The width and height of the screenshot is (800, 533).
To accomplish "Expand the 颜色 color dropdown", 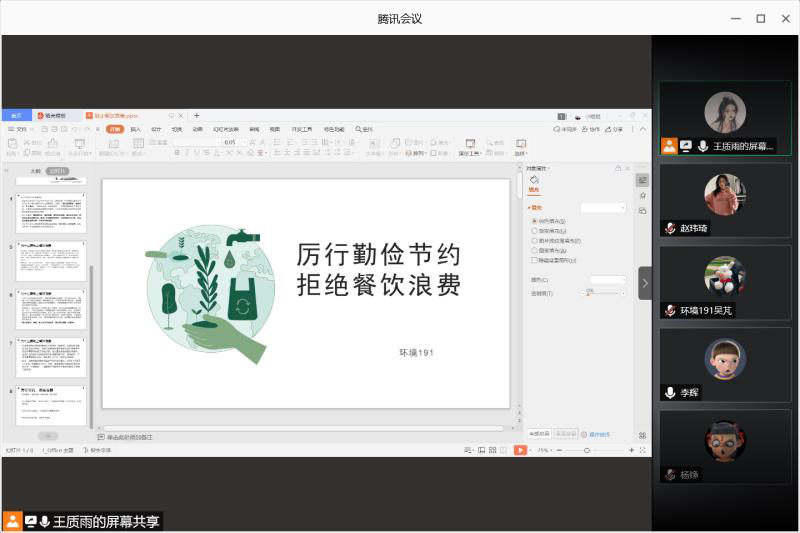I will pyautogui.click(x=608, y=279).
